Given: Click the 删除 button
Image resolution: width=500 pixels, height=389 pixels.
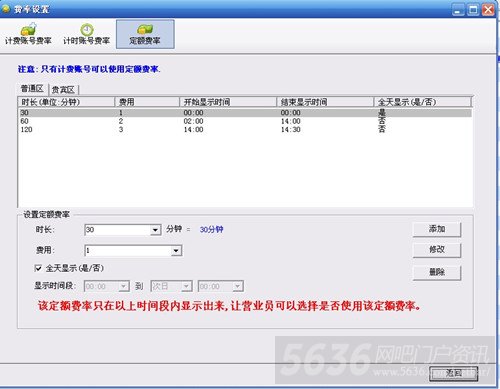Looking at the screenshot, I should point(437,272).
